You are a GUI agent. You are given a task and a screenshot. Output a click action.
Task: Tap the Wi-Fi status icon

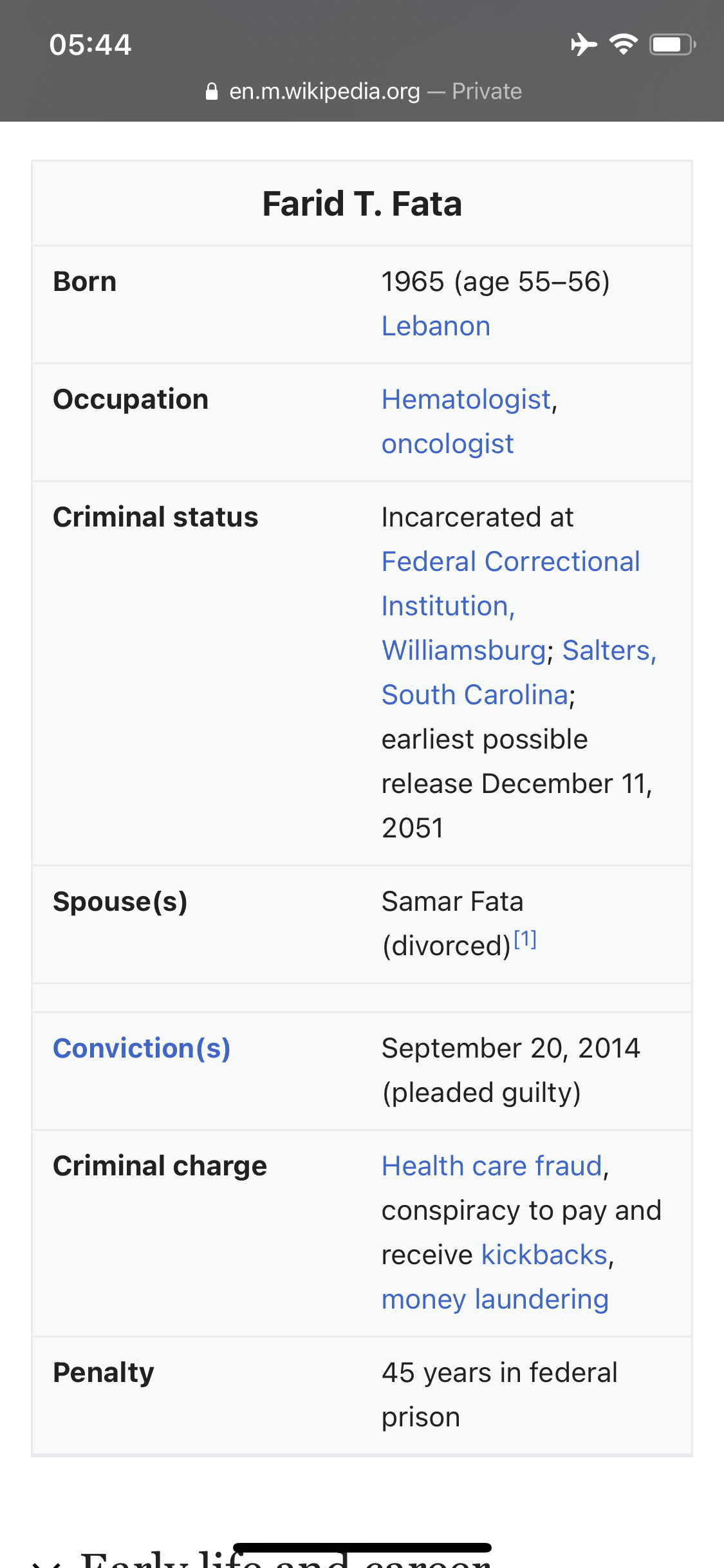coord(623,44)
